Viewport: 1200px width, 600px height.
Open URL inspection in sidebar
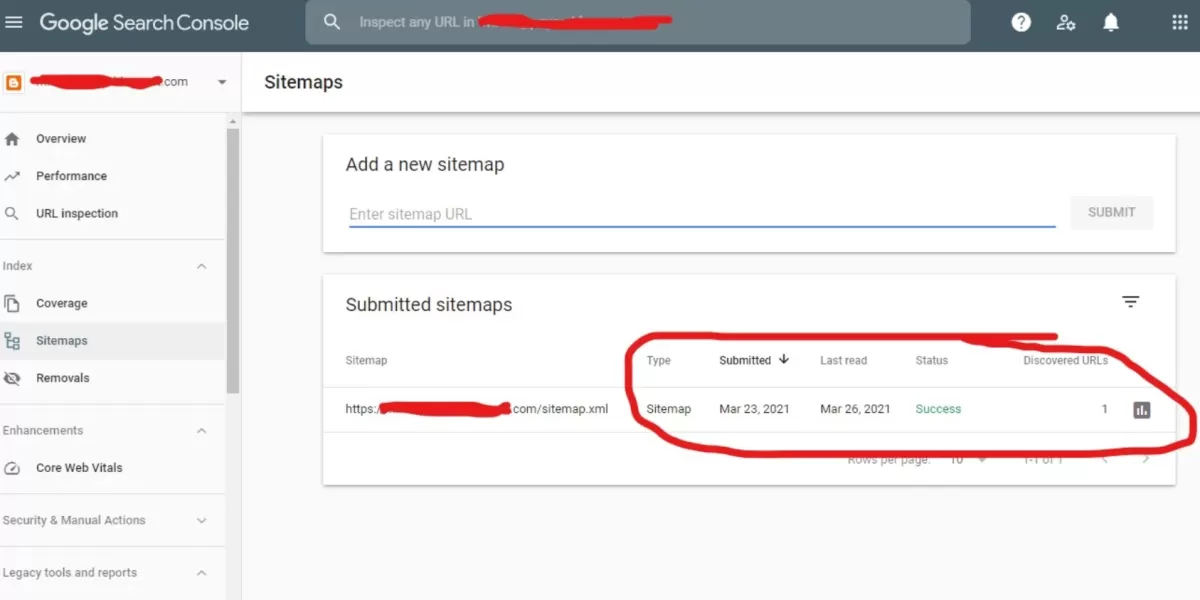77,213
